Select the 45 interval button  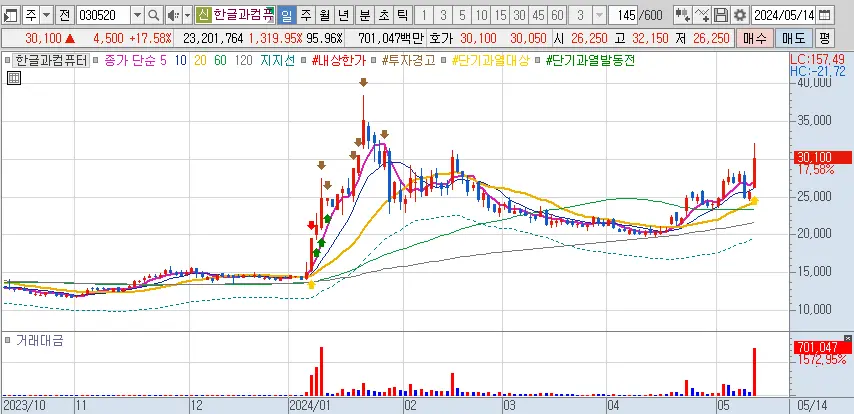538,15
